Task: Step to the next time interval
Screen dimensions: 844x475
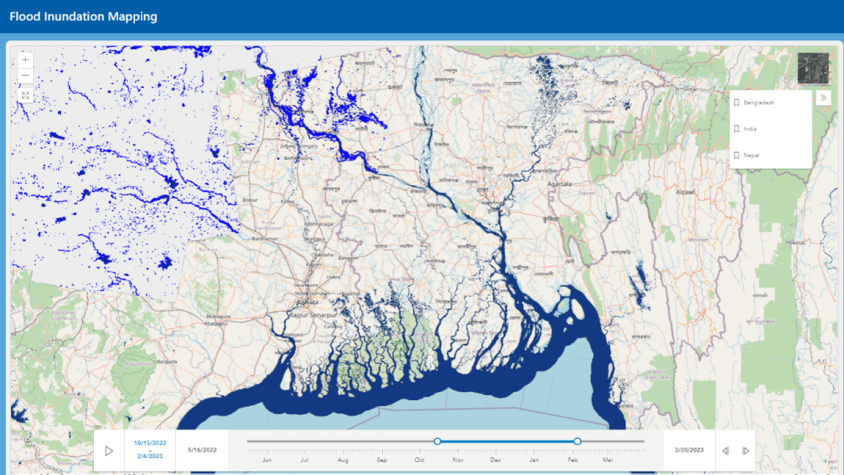Action: [x=746, y=451]
